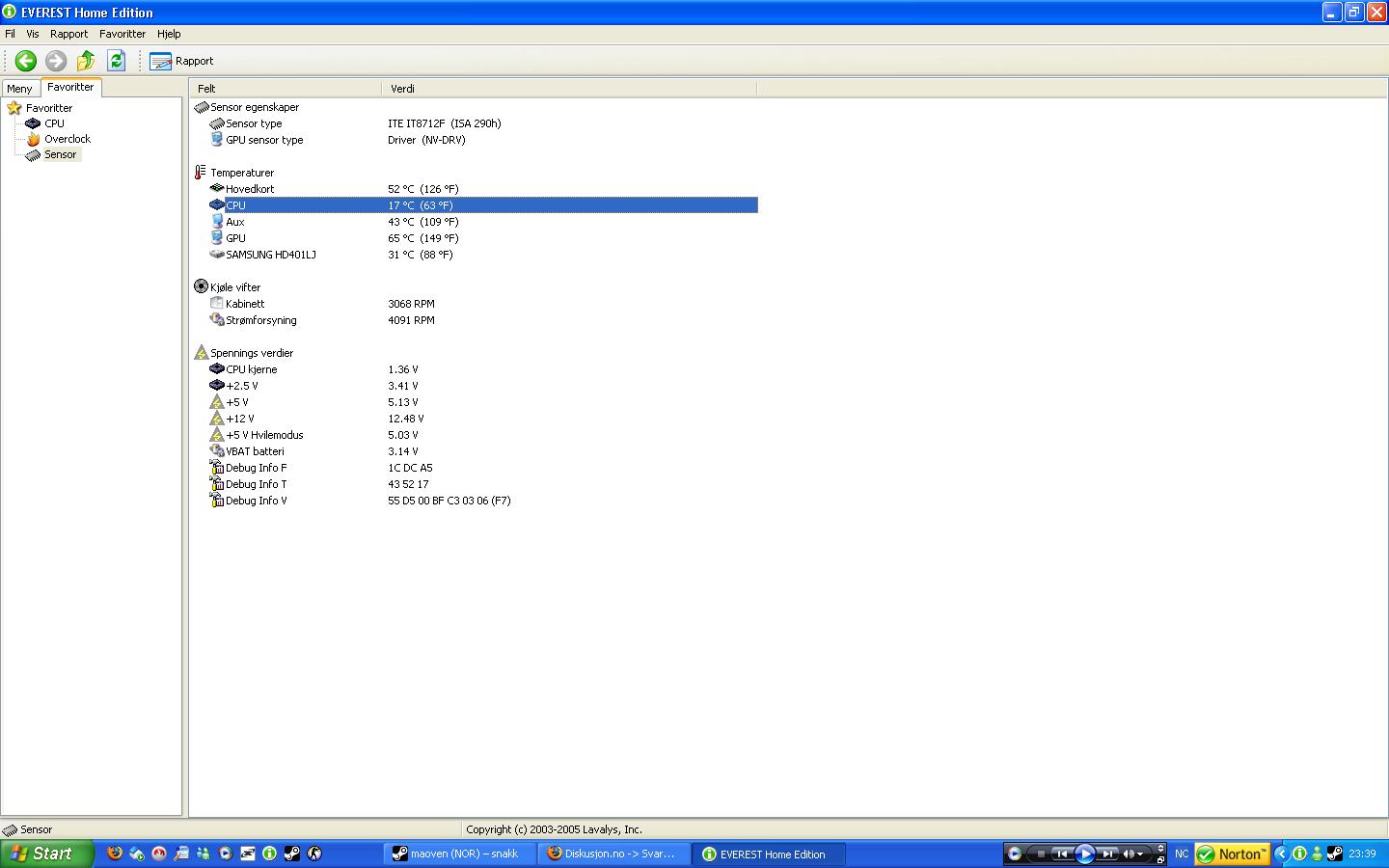Click the Overclock flame icon
The height and width of the screenshot is (868, 1389).
point(33,139)
